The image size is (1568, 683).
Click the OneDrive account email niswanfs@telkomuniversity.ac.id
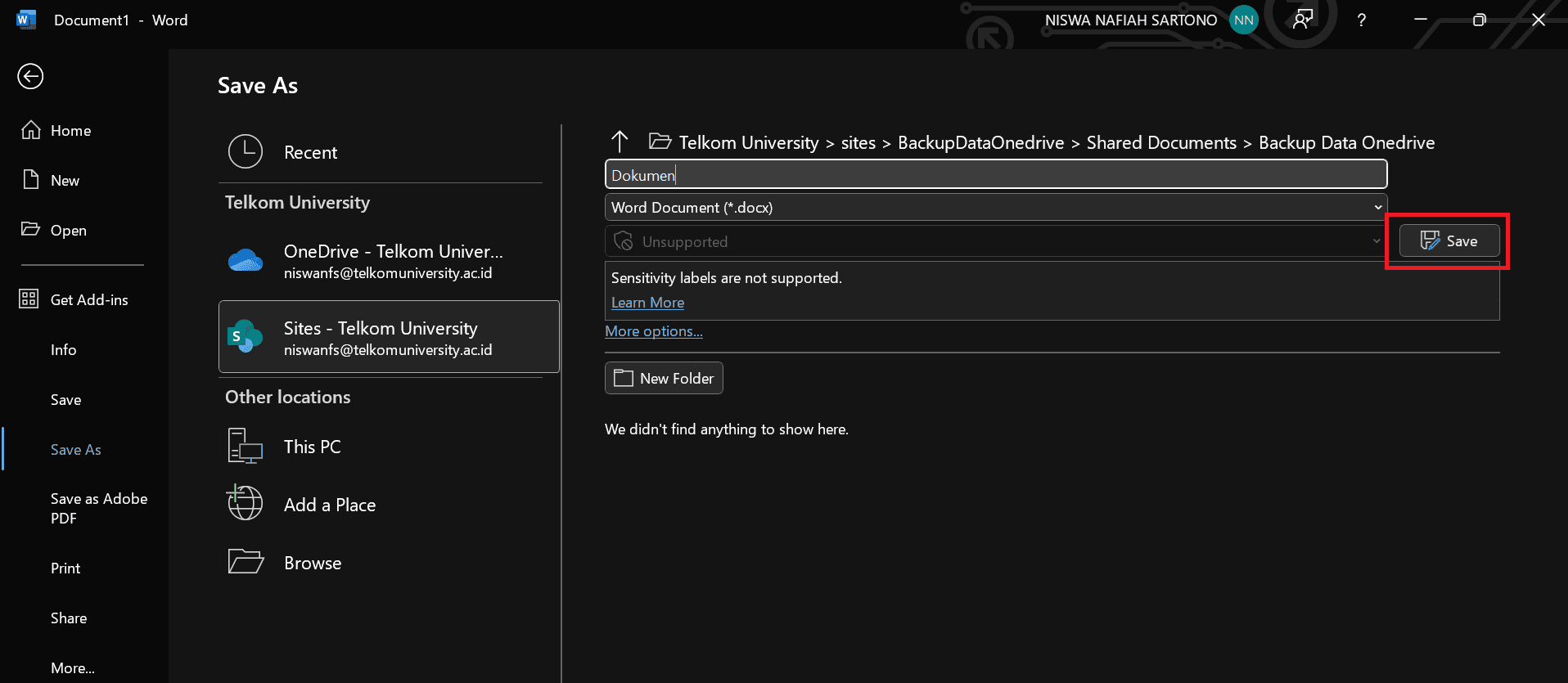pos(388,273)
